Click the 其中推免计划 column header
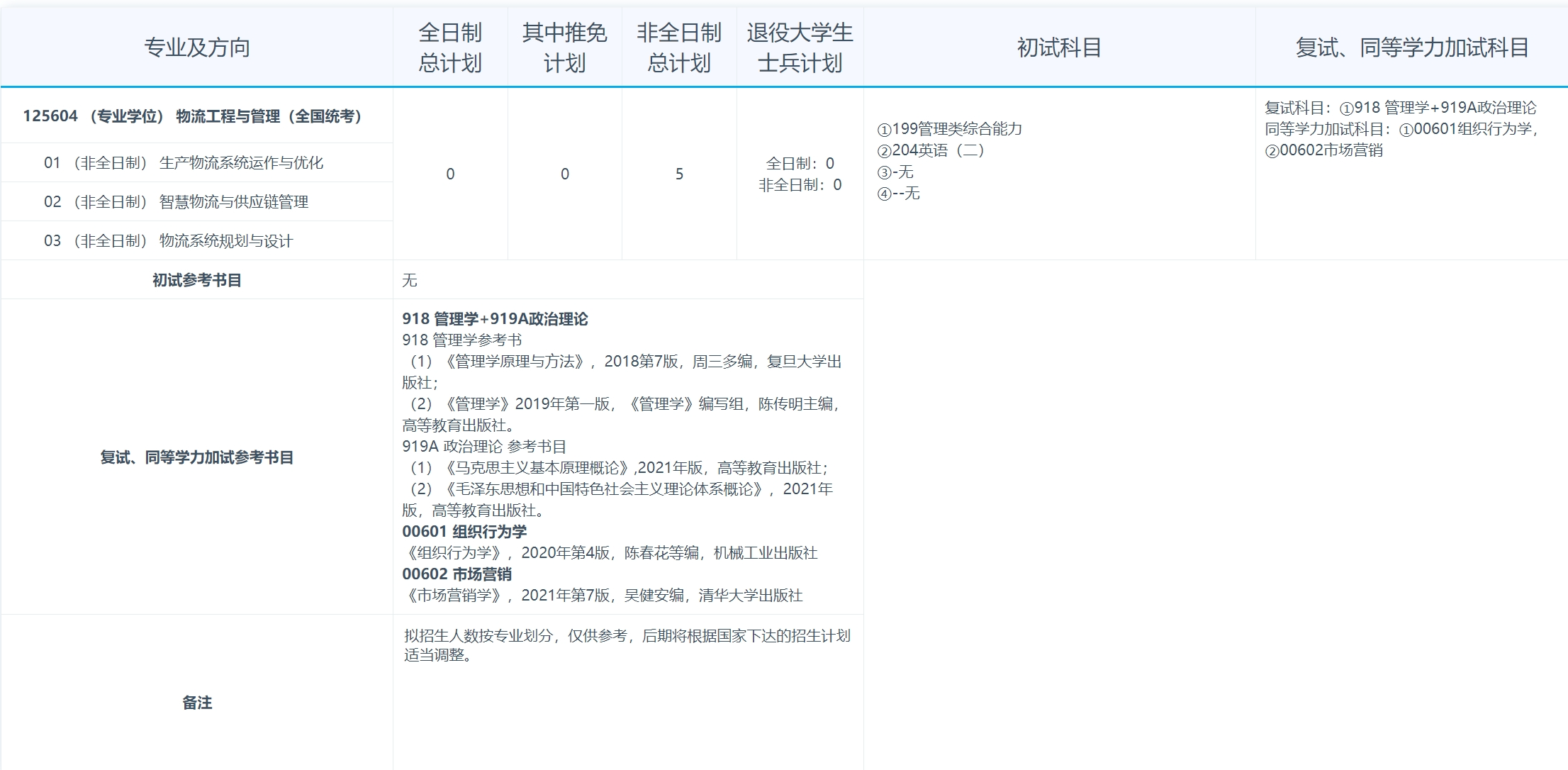This screenshot has height=770, width=1568. click(x=564, y=45)
